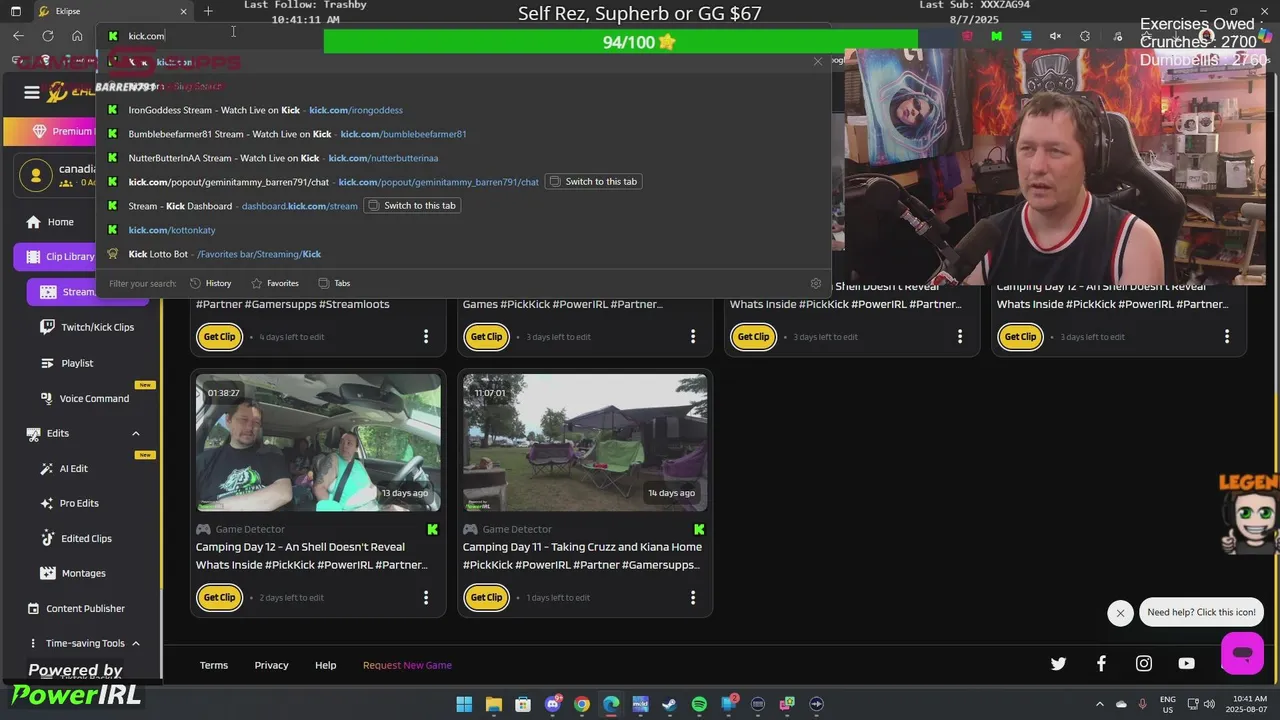
Task: Filter search suggestions by Tabs
Action: pos(334,283)
